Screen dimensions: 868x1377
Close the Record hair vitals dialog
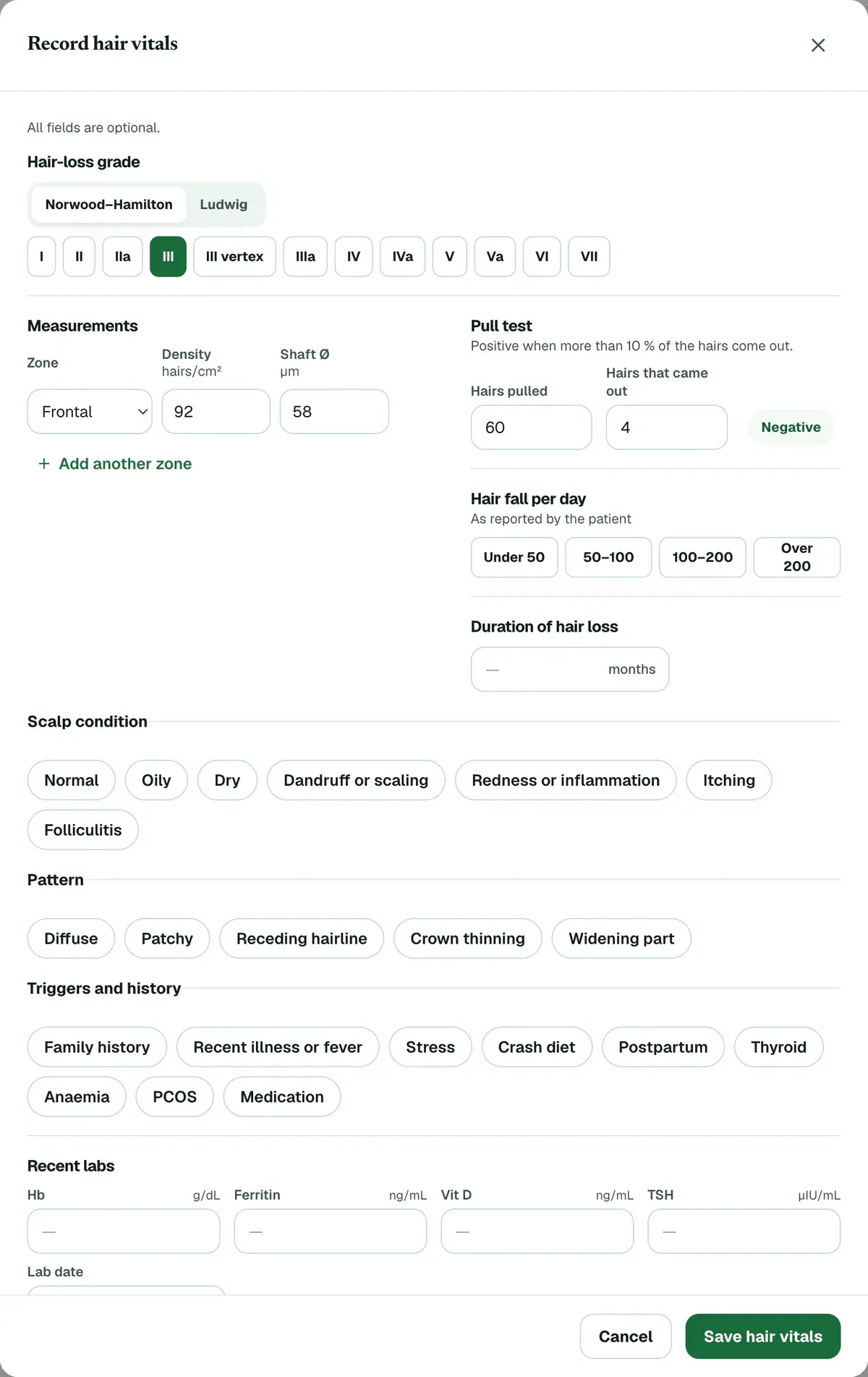[x=818, y=45]
